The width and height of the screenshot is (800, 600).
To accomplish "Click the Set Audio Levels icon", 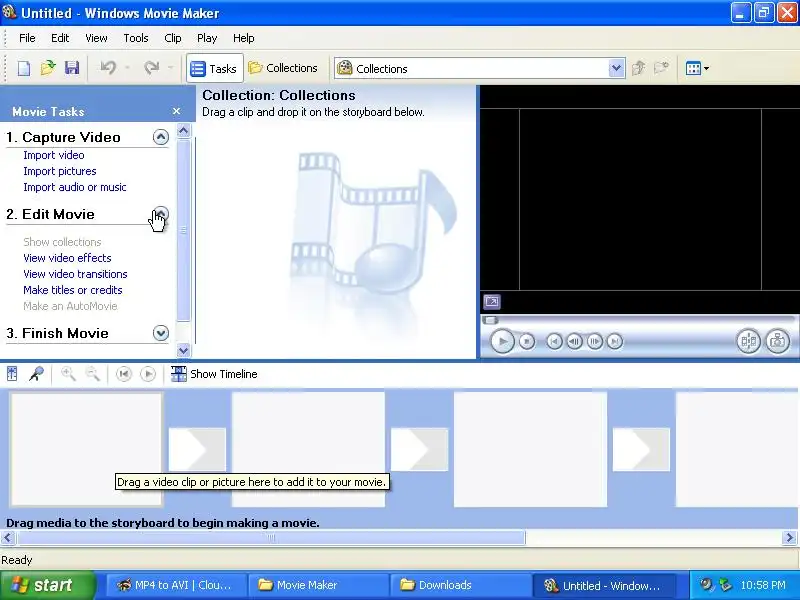I will [x=12, y=374].
